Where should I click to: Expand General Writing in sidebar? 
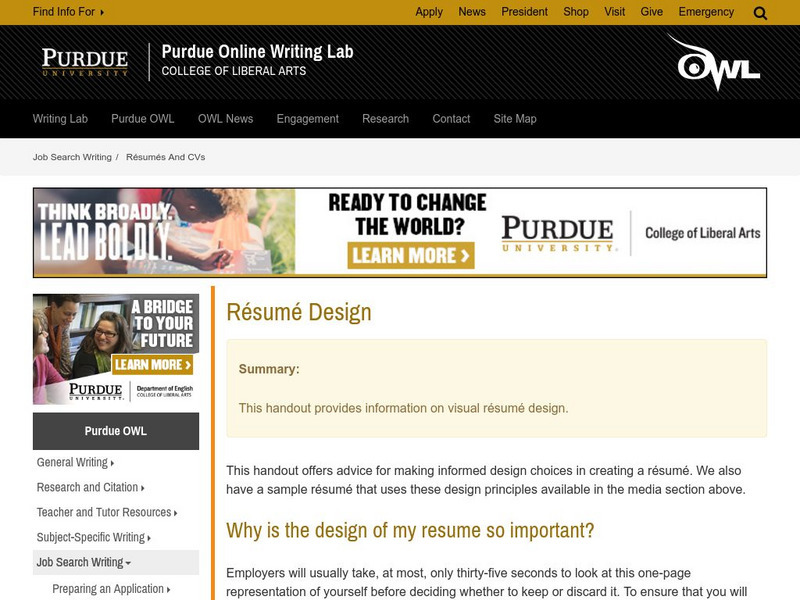pyautogui.click(x=75, y=462)
